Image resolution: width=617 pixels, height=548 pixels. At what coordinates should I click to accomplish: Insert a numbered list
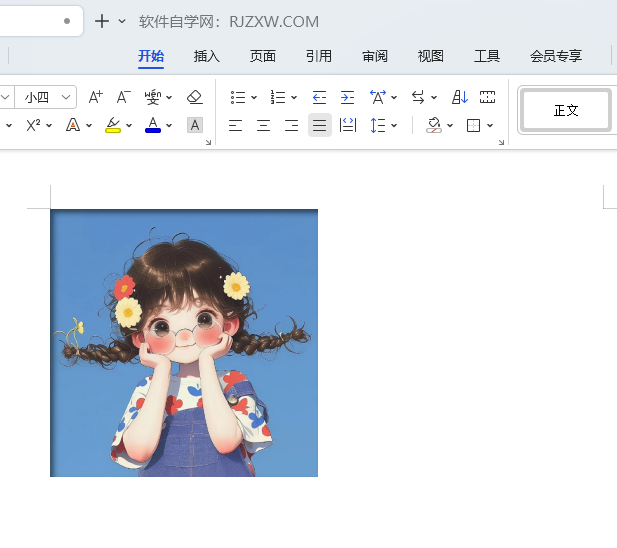[x=278, y=97]
